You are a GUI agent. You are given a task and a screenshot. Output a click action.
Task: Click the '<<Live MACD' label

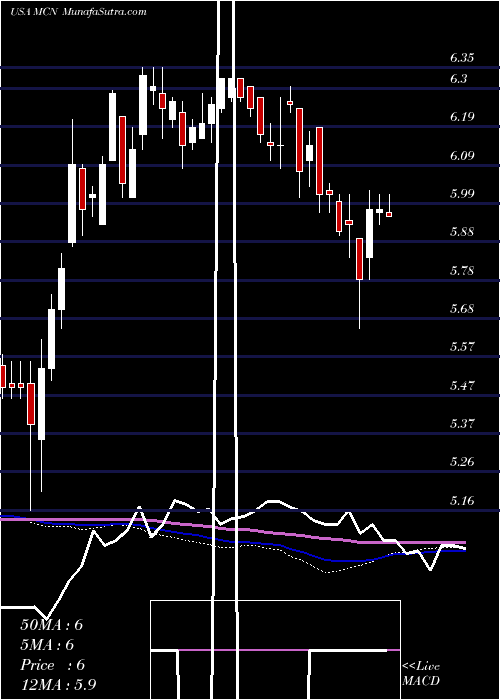click(421, 674)
